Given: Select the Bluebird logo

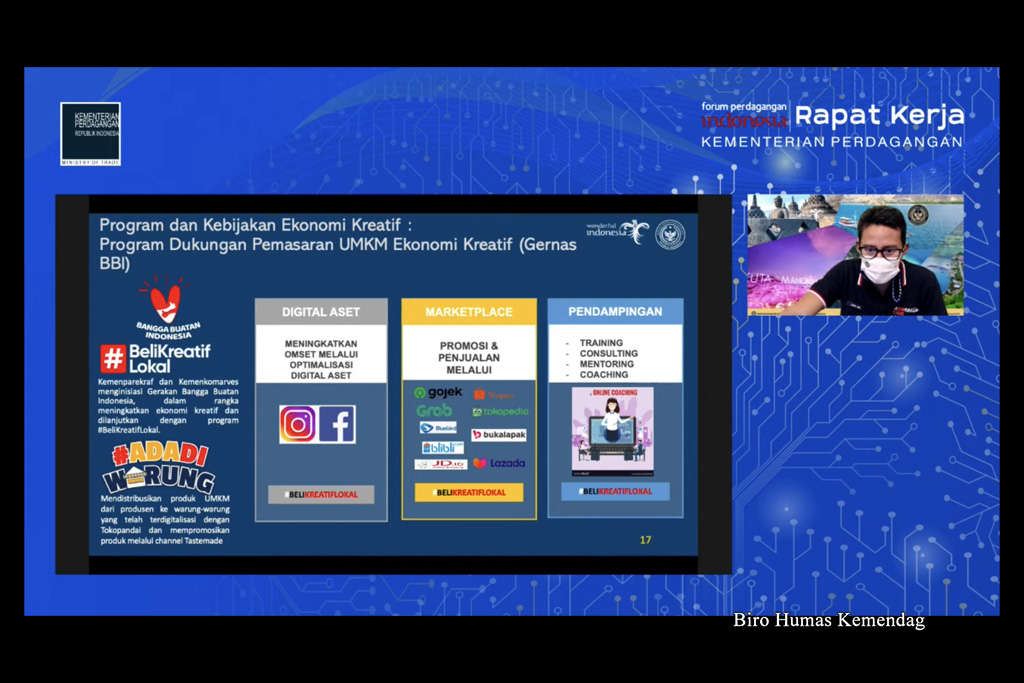Looking at the screenshot, I should (x=438, y=428).
